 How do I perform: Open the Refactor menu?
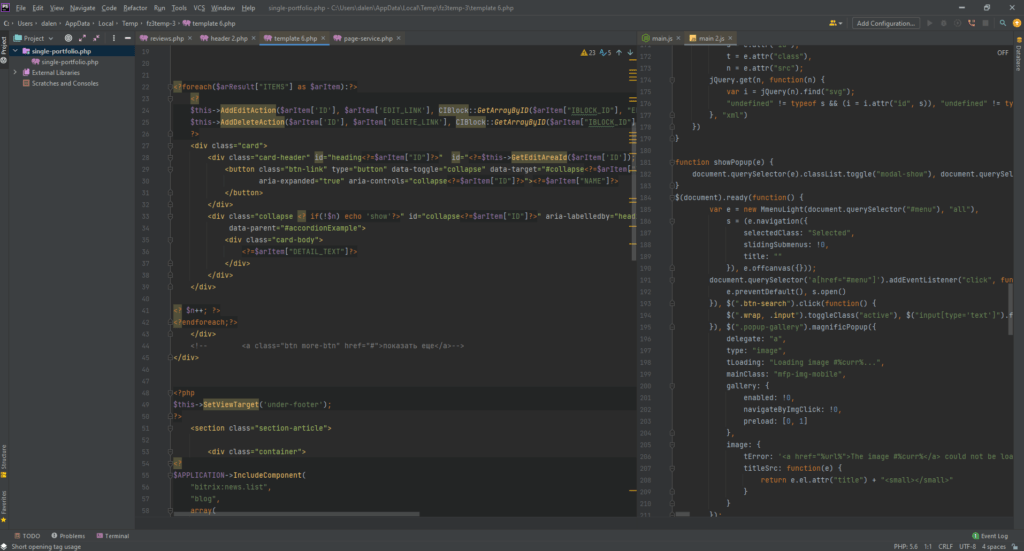134,7
